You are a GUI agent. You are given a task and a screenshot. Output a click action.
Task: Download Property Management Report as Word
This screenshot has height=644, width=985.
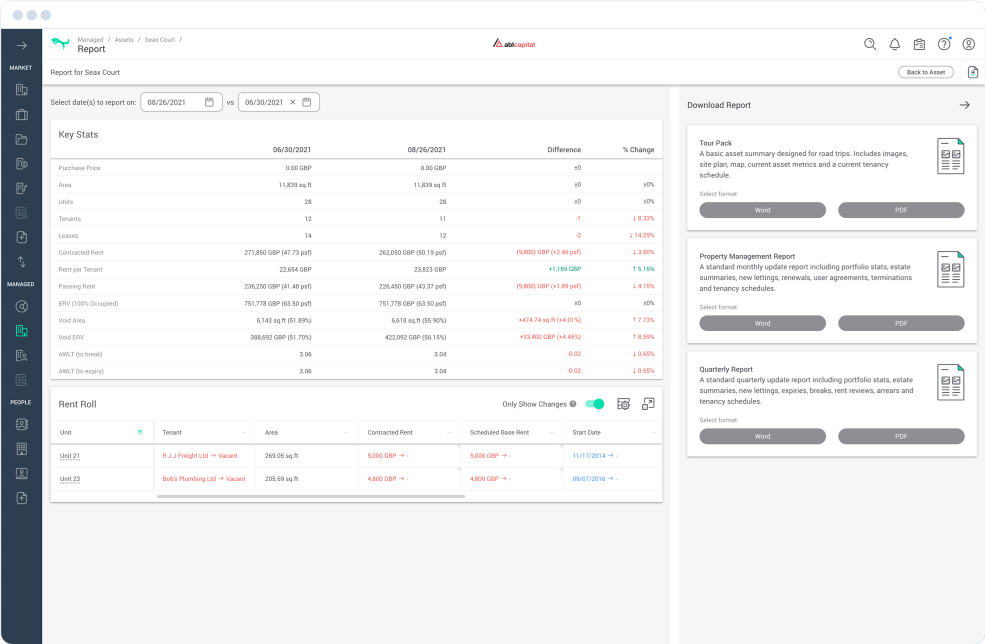tap(762, 323)
